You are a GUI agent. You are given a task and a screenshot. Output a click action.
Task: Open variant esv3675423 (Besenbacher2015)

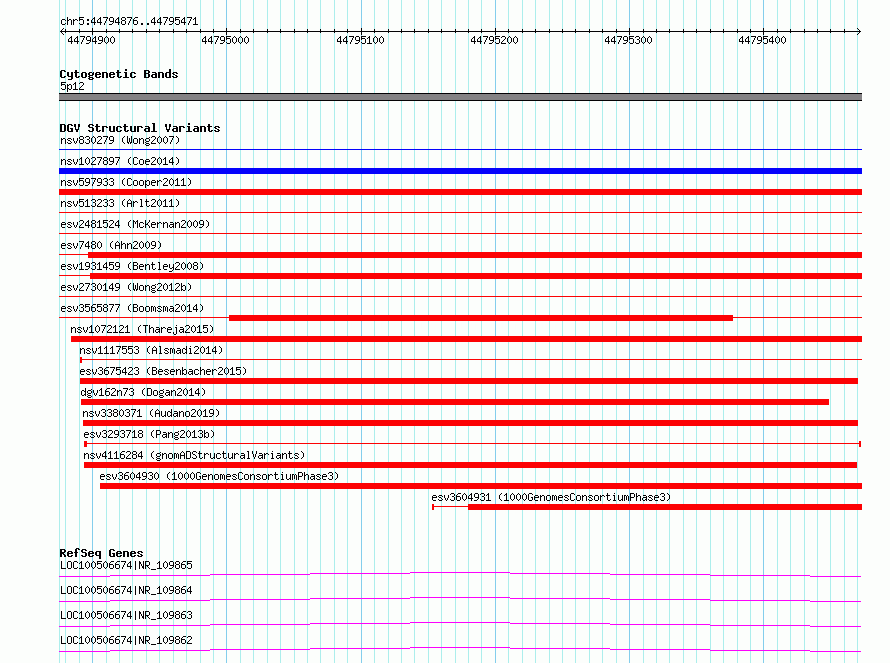(163, 371)
